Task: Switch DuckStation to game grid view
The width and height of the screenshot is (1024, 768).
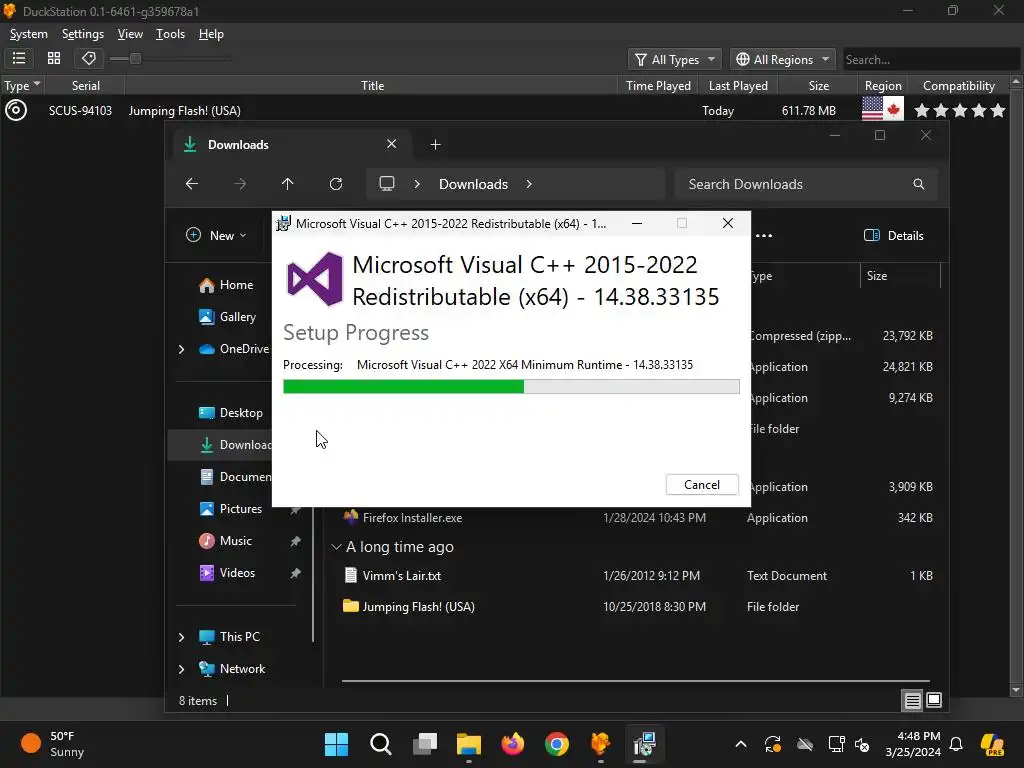Action: click(54, 59)
